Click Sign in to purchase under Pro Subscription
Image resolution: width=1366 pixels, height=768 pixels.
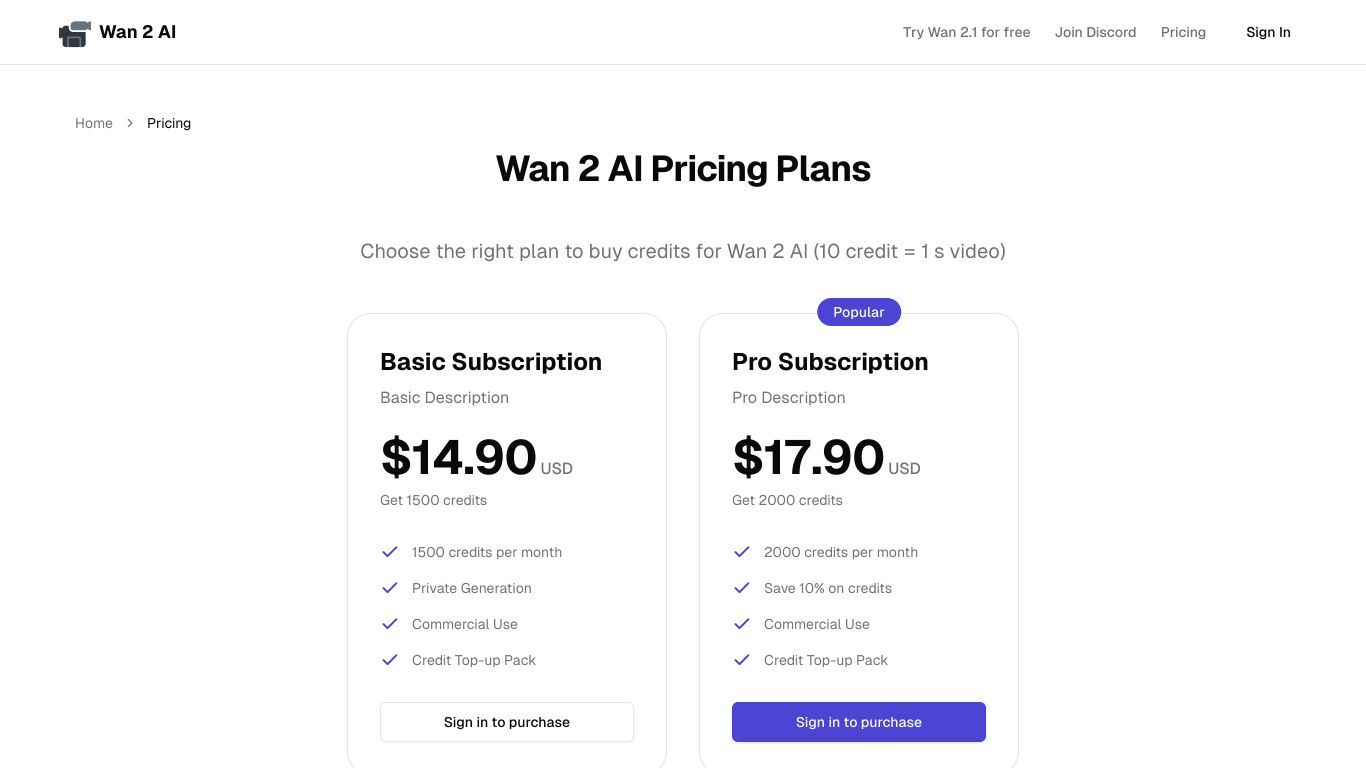(x=859, y=722)
